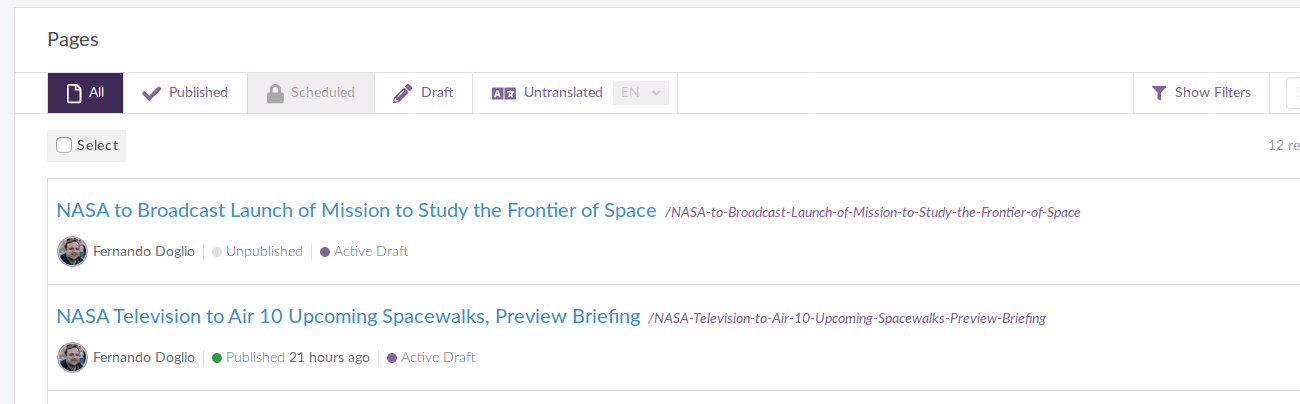Click the funnel icon for Show Filters
The image size is (1300, 404).
pyautogui.click(x=1159, y=93)
